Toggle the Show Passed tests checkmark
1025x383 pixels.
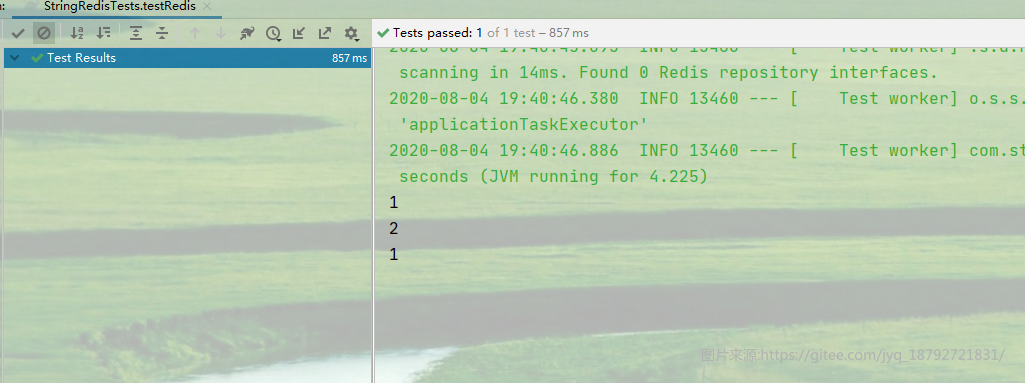coord(18,33)
